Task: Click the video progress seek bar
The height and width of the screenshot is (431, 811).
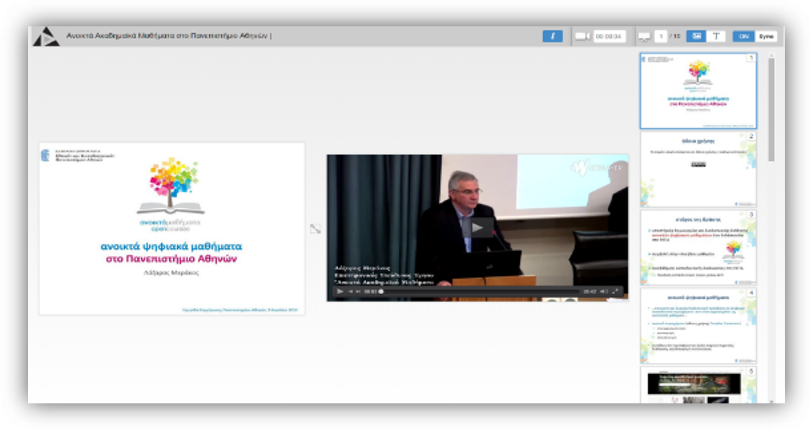Action: [480, 292]
